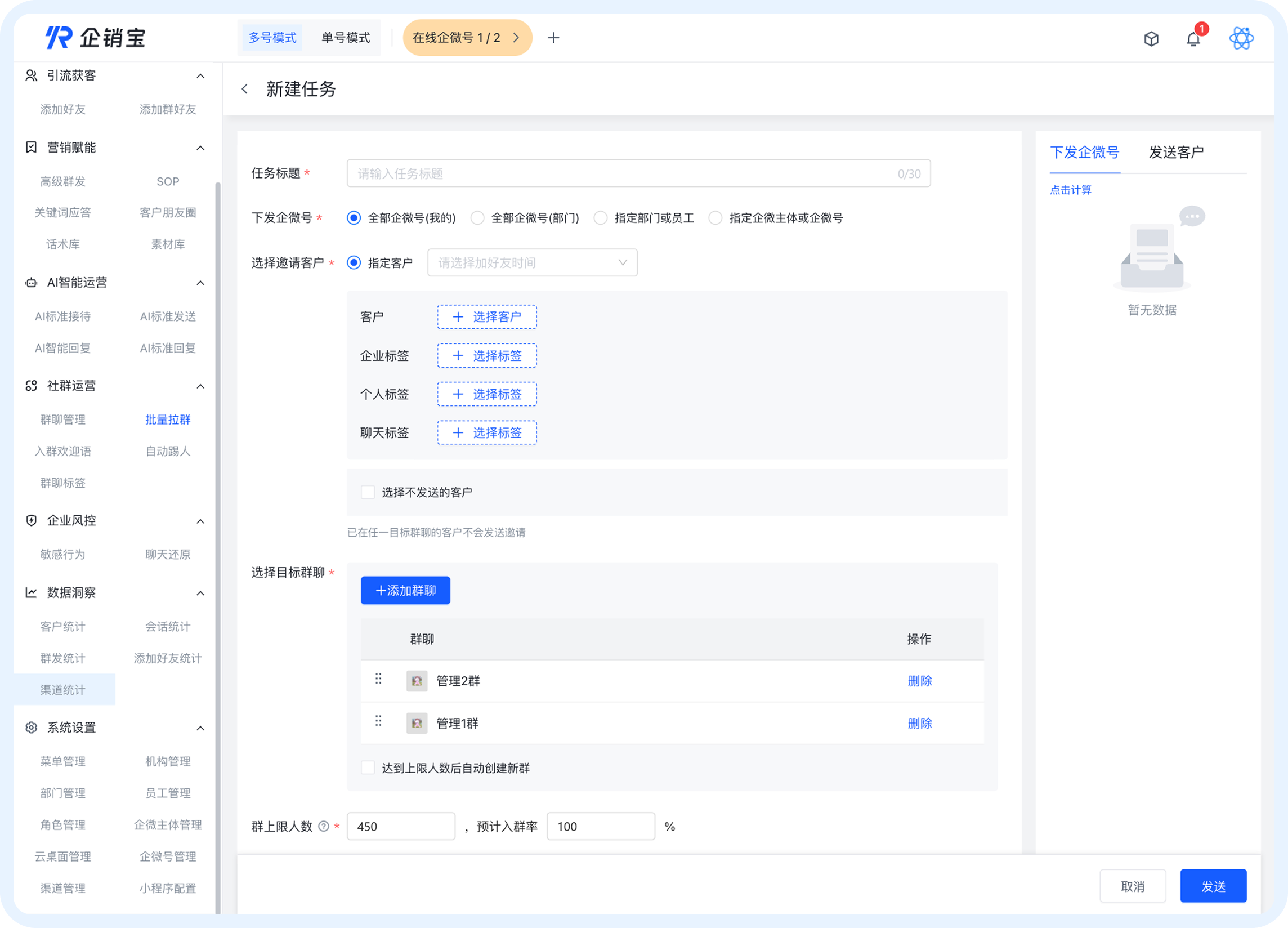Open the 数据洞察 chart icon
The height and width of the screenshot is (928, 1288).
click(31, 592)
